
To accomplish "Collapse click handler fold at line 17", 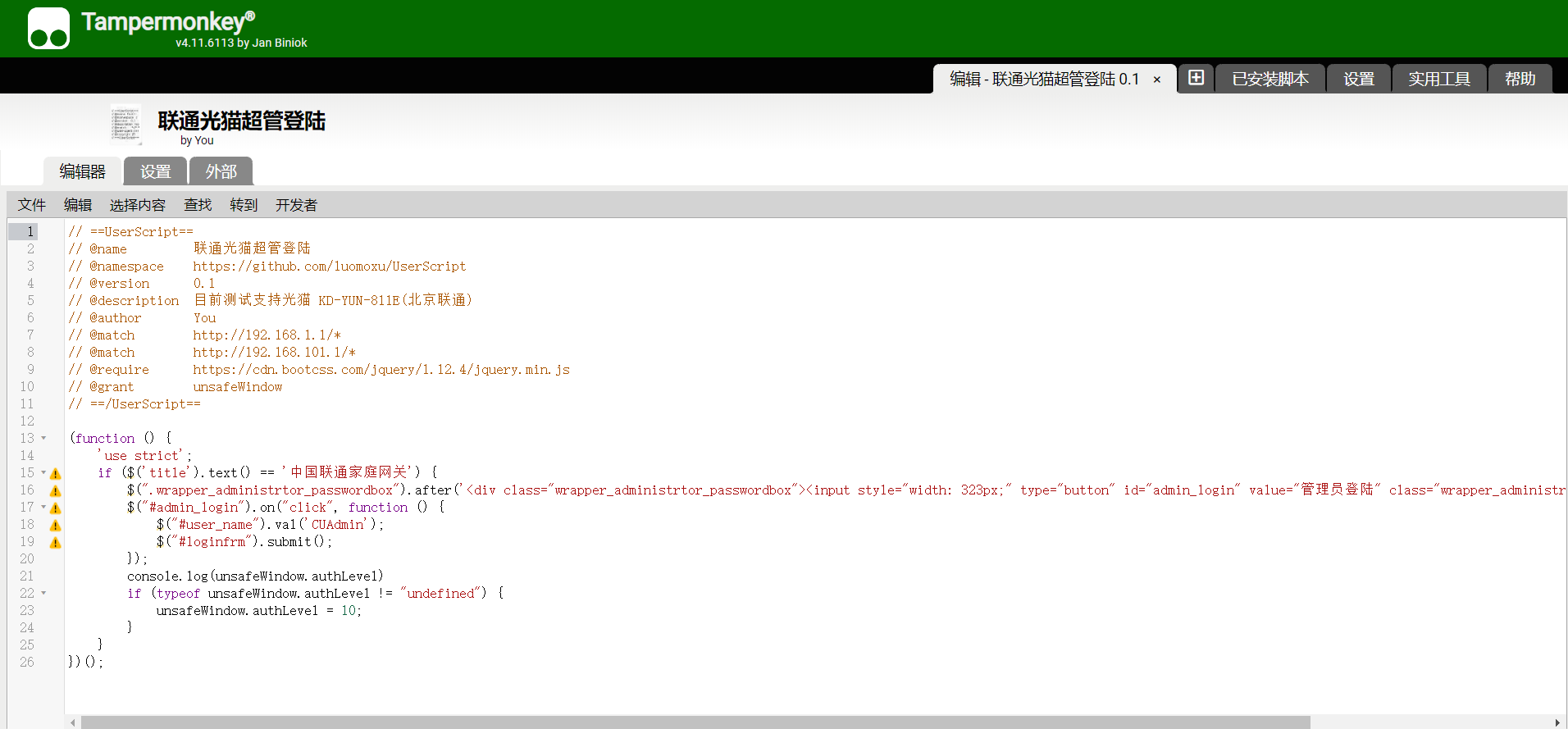I will point(43,507).
